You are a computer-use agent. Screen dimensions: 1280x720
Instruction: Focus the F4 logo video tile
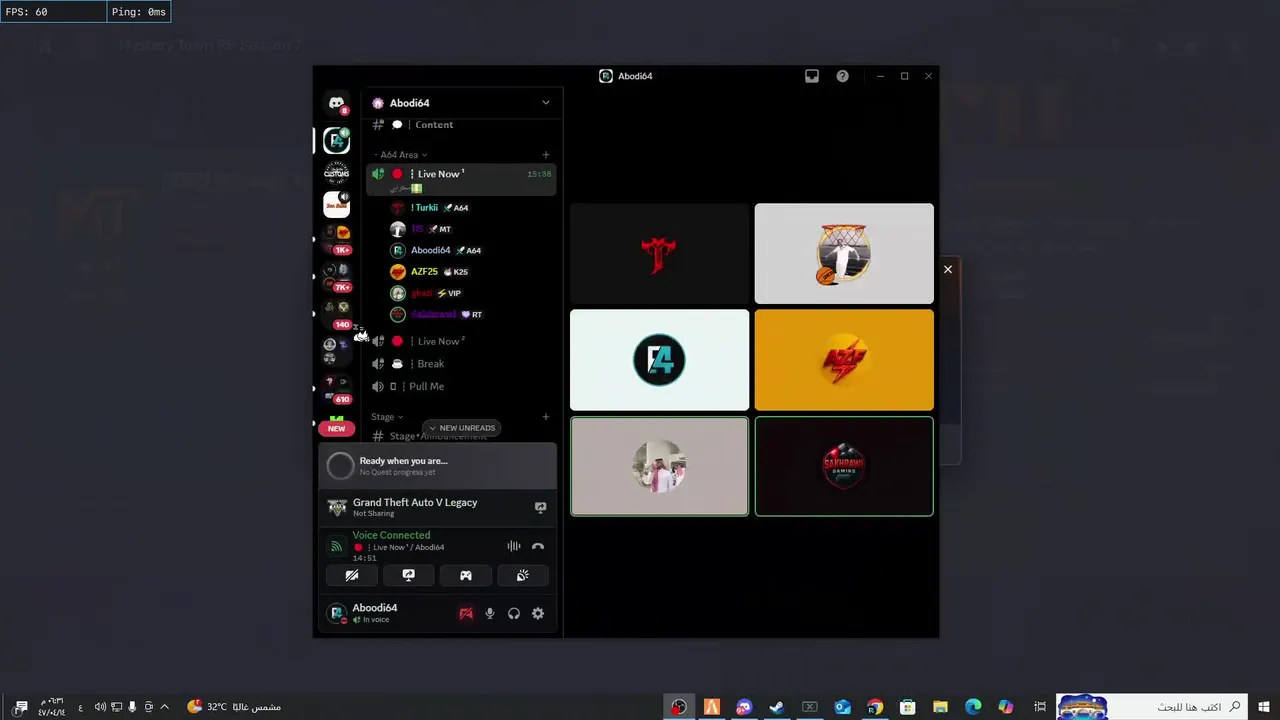click(659, 360)
